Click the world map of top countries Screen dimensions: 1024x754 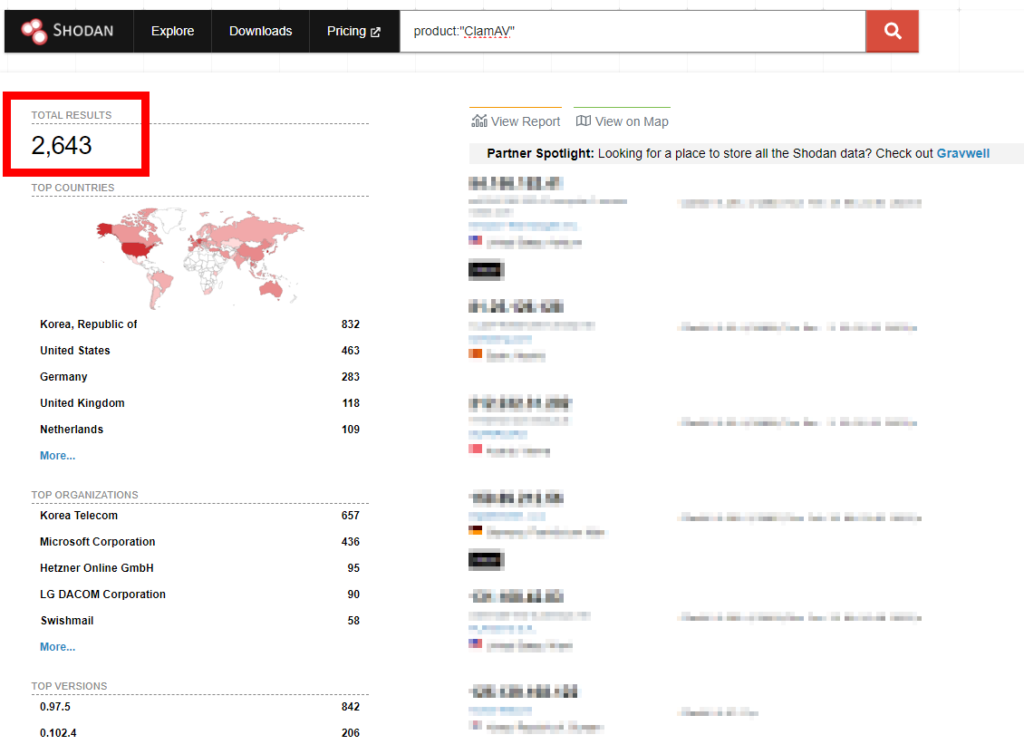pos(198,256)
